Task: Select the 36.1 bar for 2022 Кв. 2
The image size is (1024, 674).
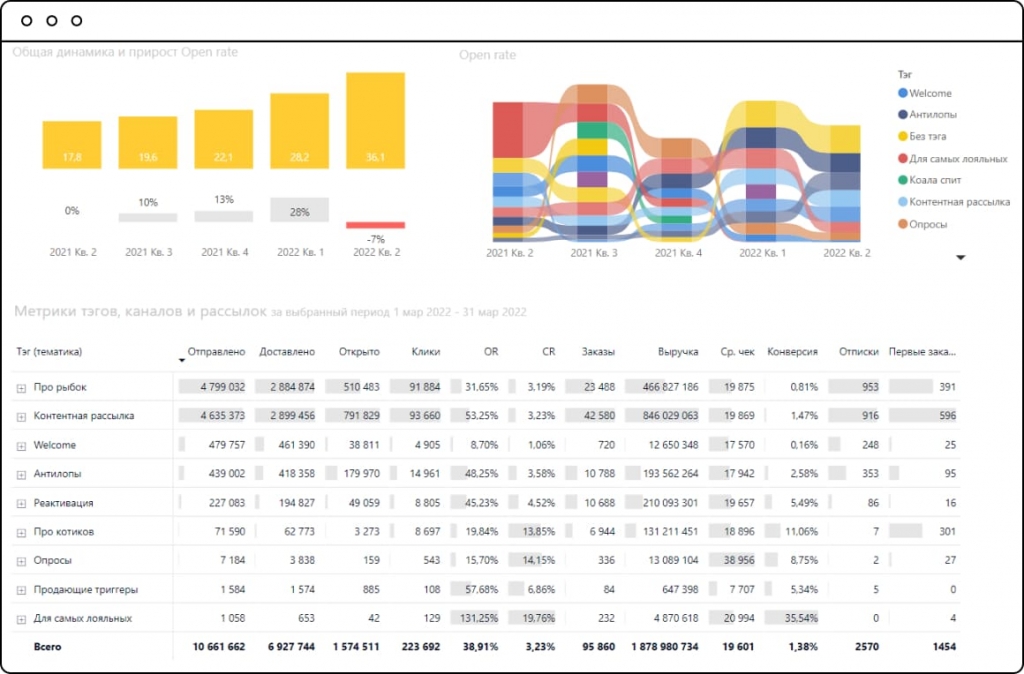Action: (376, 121)
